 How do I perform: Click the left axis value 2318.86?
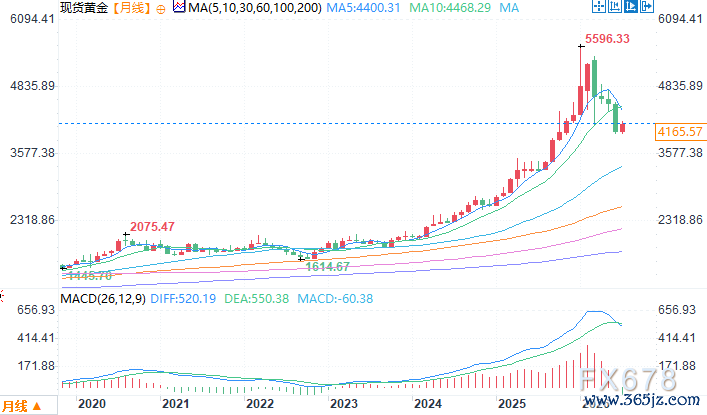pyautogui.click(x=32, y=220)
